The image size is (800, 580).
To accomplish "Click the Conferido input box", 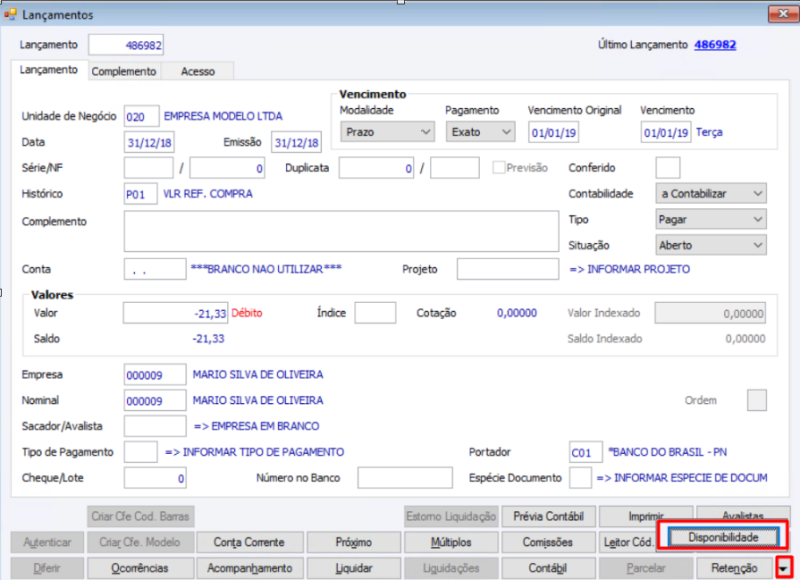I will (668, 168).
